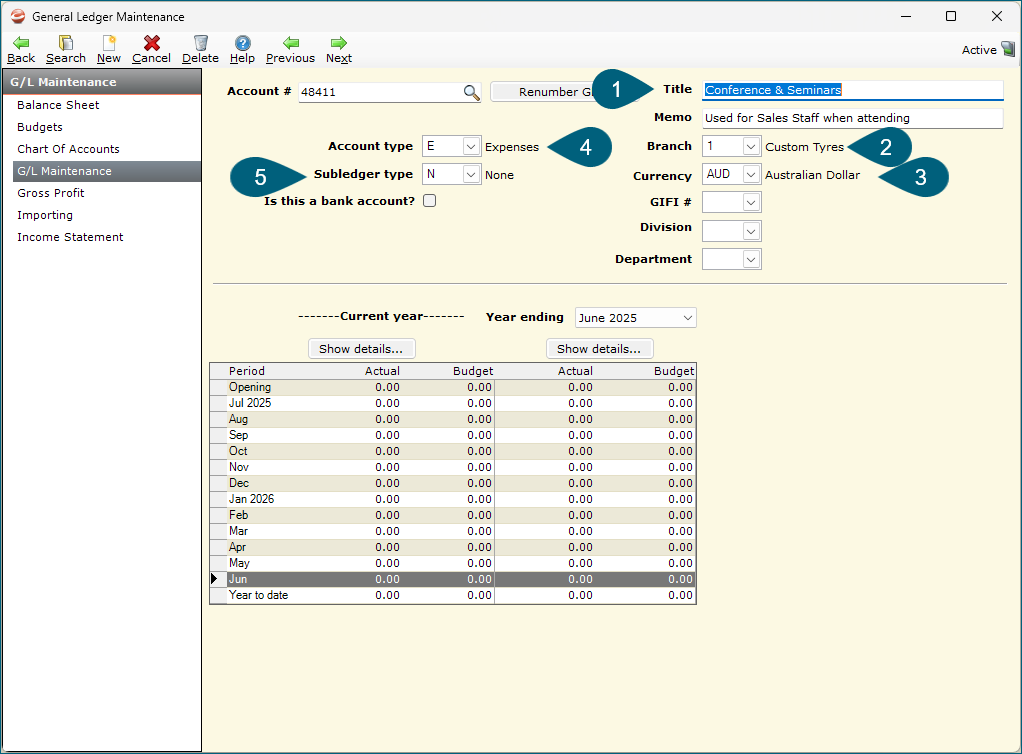Select the Sep period row
Viewport: 1022px width, 754px height.
453,435
